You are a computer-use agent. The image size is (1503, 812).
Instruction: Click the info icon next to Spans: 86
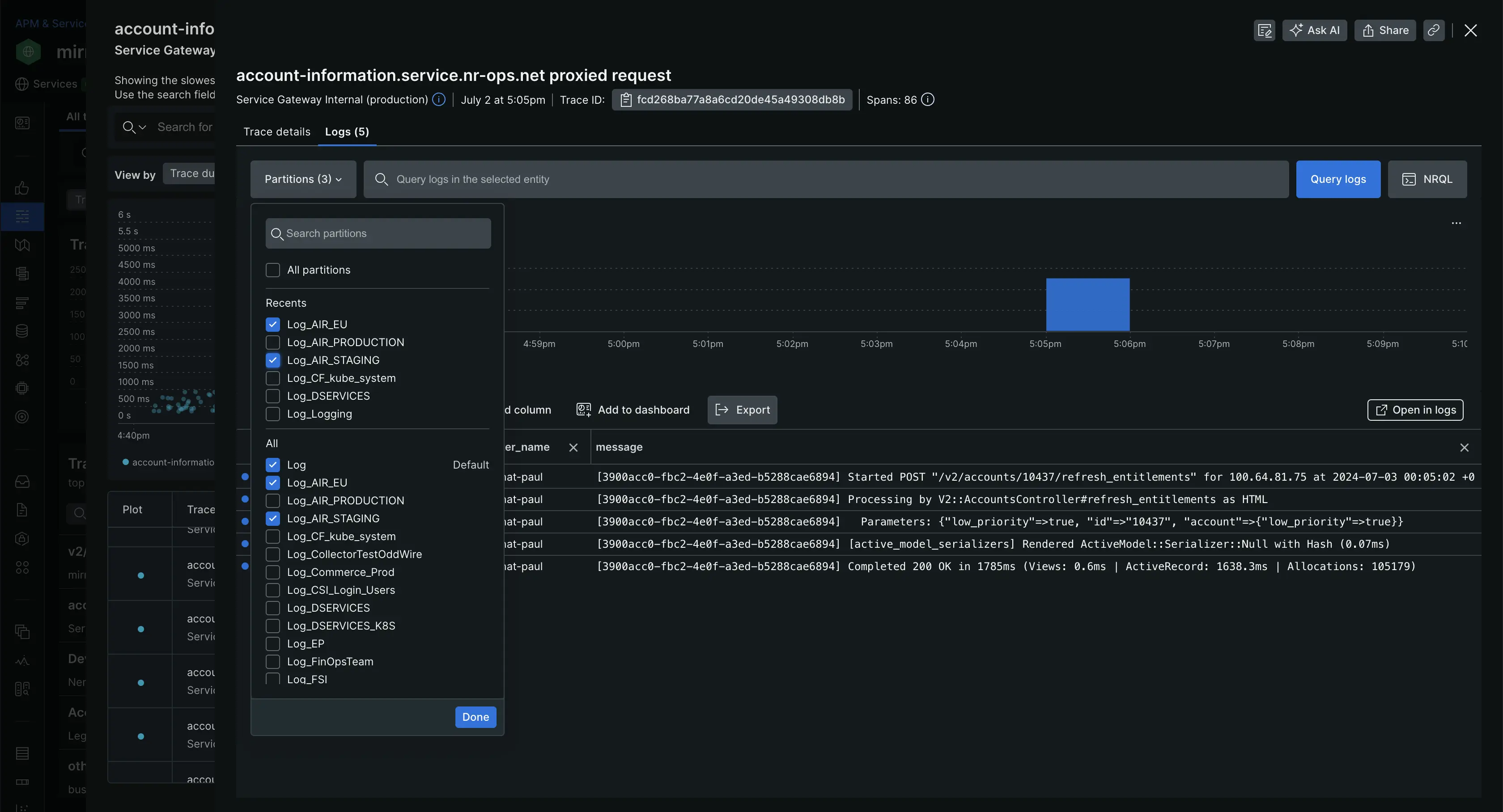tap(927, 100)
